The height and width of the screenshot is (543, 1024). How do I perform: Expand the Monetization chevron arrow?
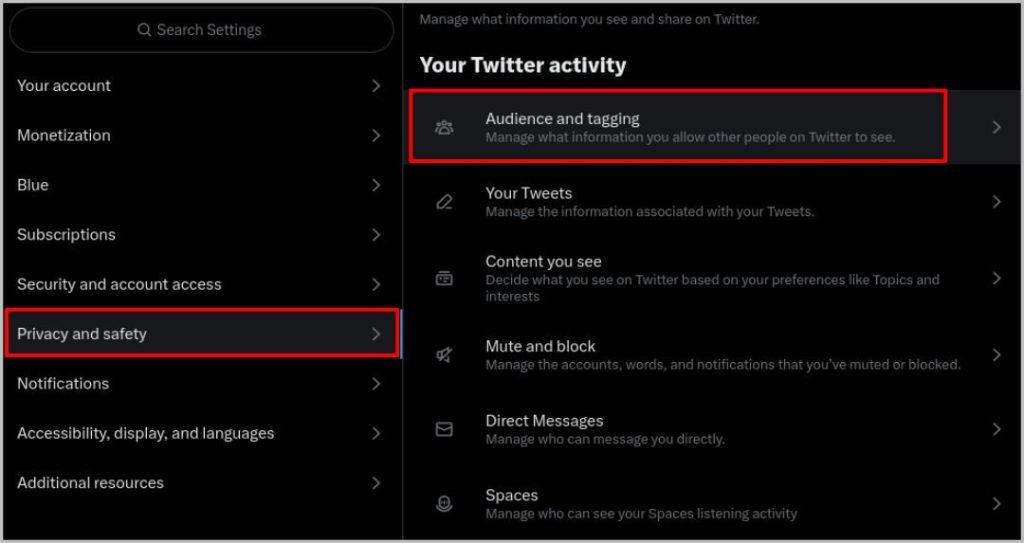tap(376, 135)
